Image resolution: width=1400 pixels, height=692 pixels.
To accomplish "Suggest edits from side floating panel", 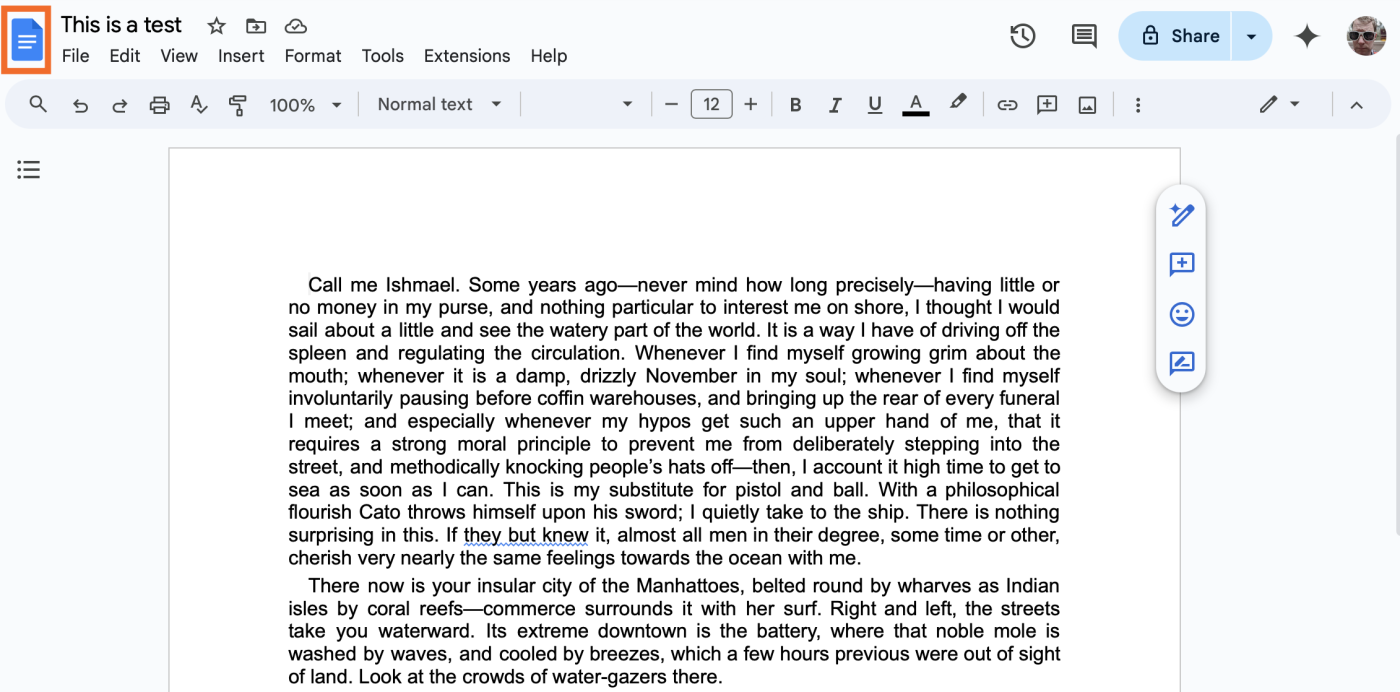I will [1181, 363].
